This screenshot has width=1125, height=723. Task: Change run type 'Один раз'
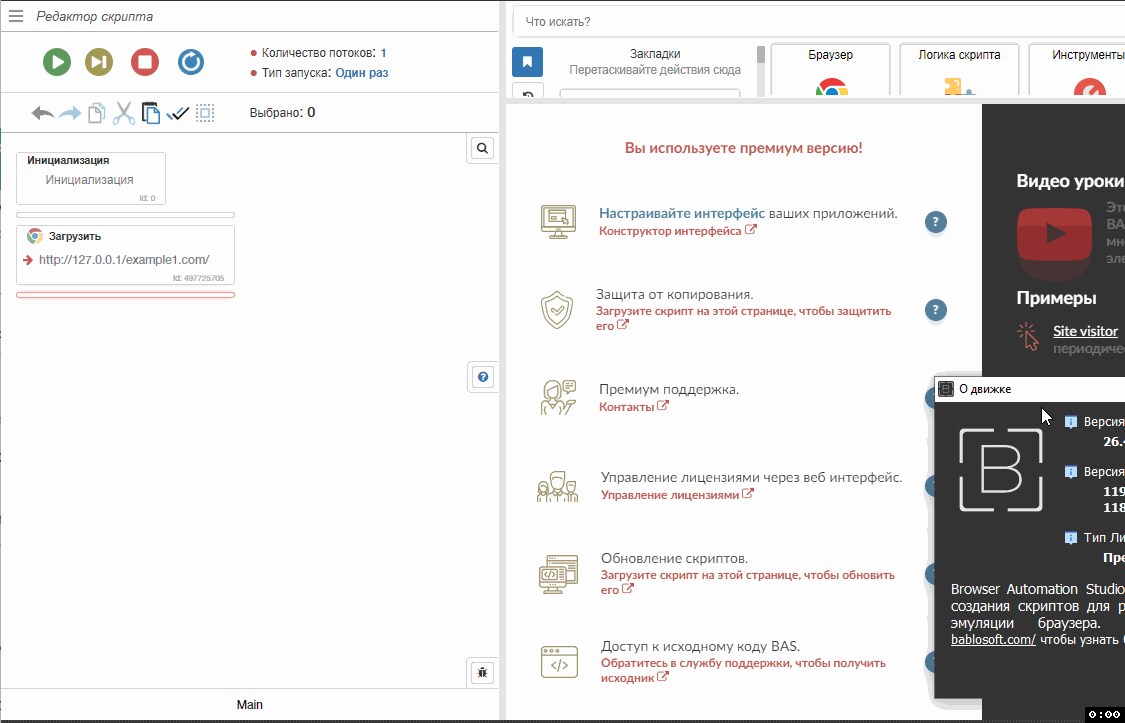coord(362,73)
